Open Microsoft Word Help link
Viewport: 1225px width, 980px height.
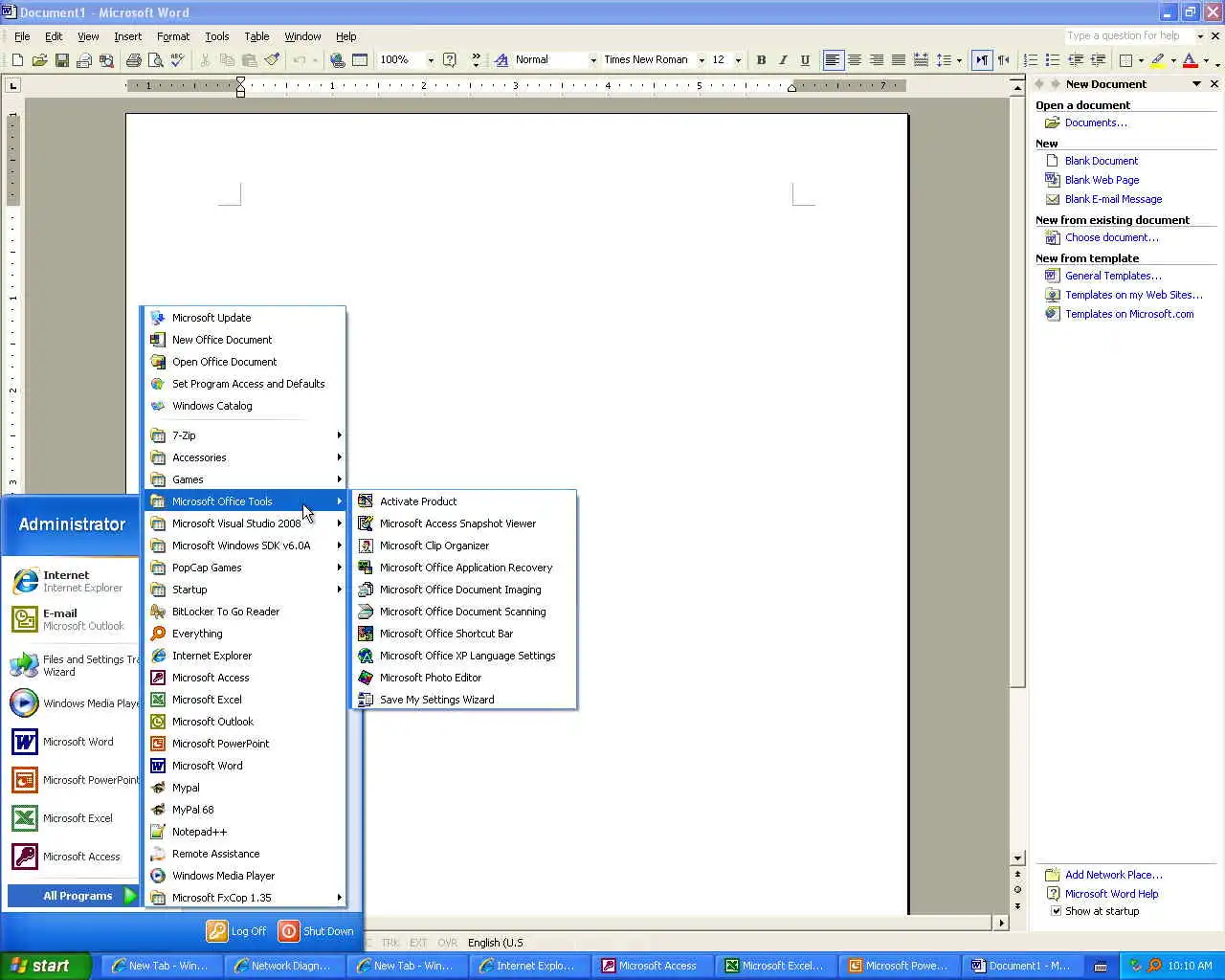pyautogui.click(x=1111, y=894)
